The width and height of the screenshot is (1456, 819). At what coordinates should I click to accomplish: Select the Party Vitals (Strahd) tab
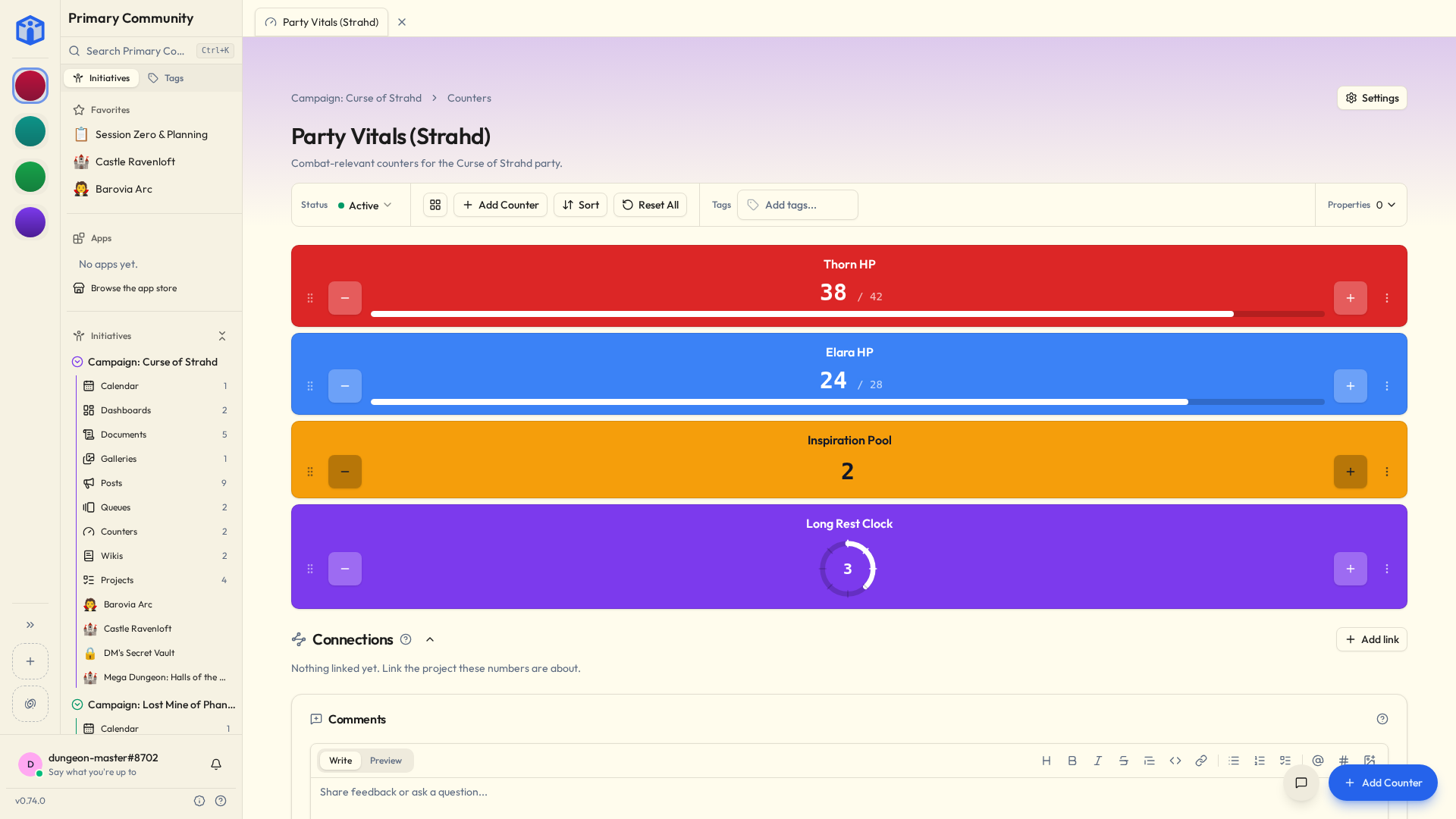[322, 22]
